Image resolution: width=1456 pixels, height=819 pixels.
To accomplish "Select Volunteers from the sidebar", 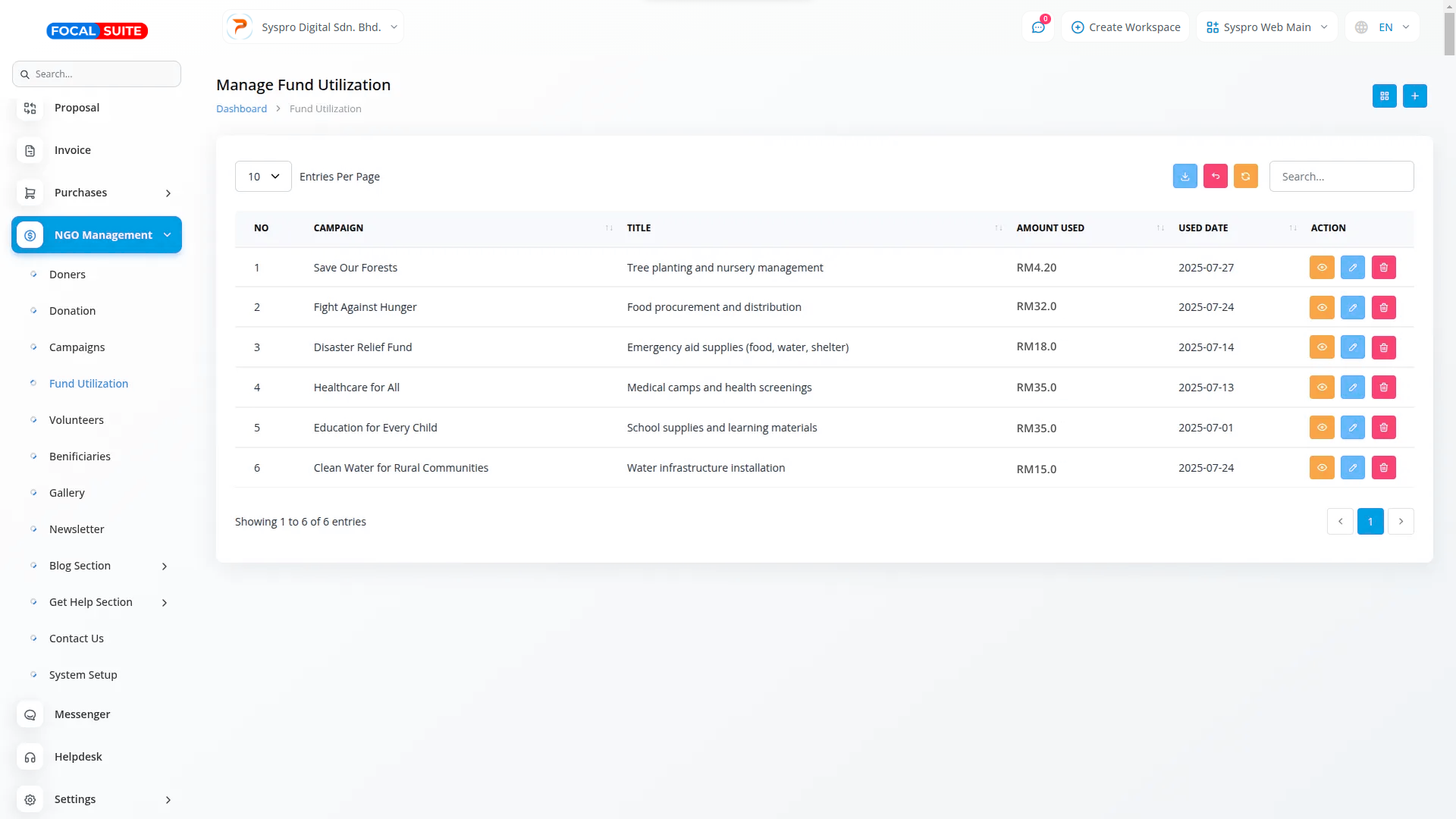I will [x=76, y=420].
